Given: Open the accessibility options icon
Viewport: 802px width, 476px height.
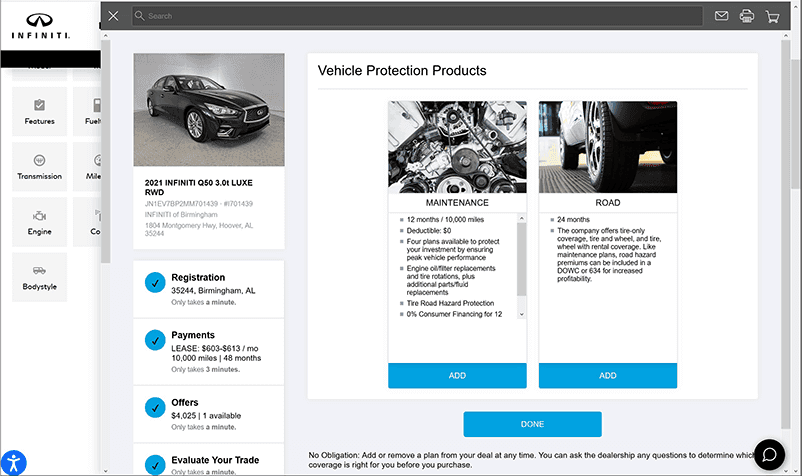Looking at the screenshot, I should [13, 463].
